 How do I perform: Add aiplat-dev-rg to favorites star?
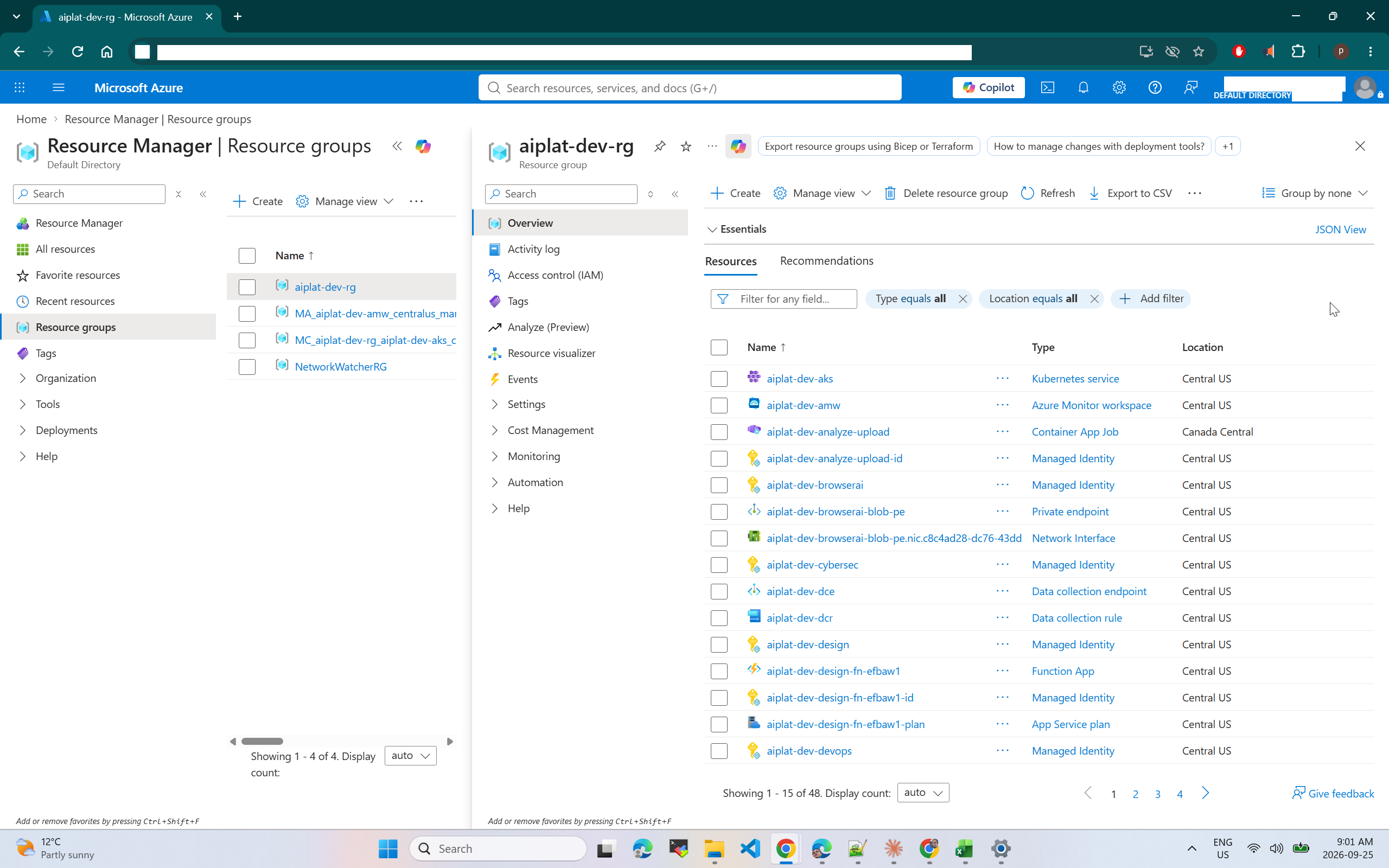tap(686, 146)
